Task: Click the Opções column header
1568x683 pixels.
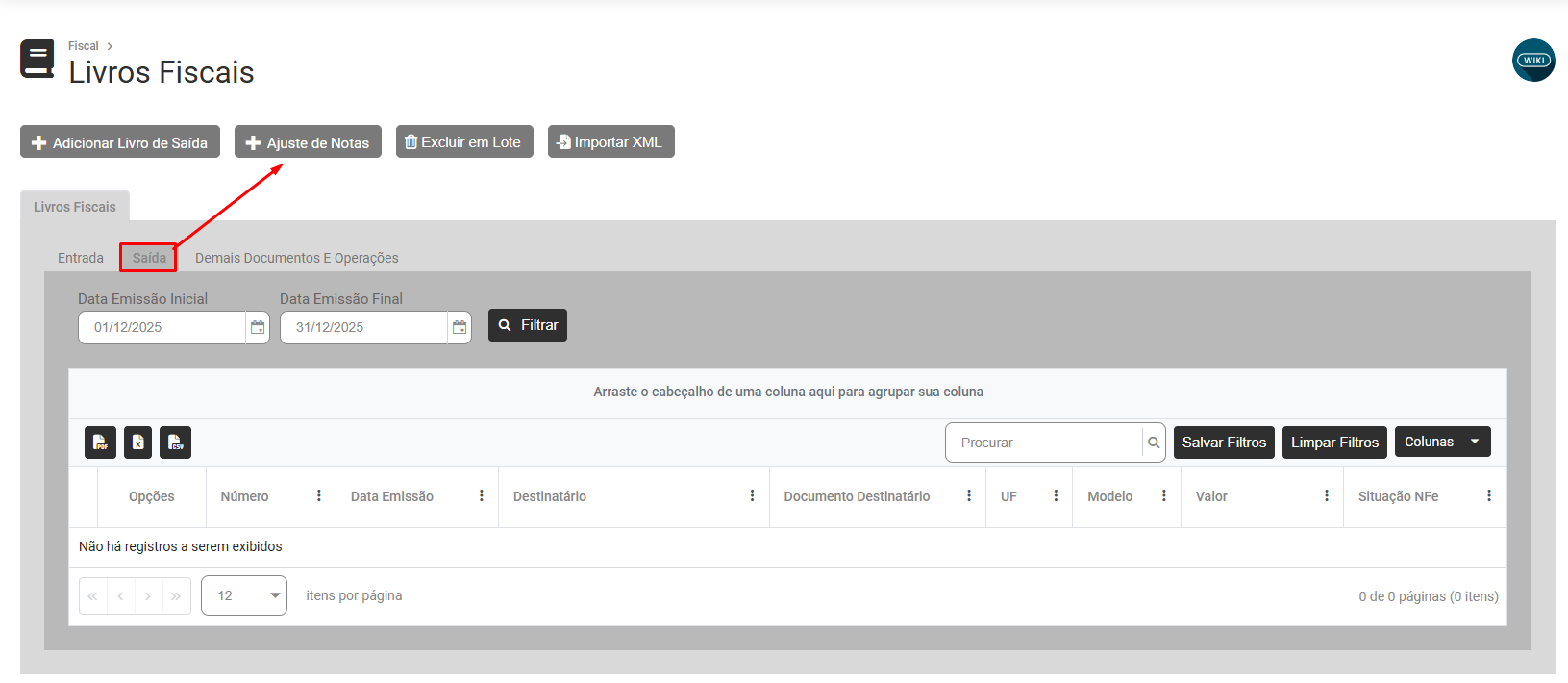Action: coord(152,496)
